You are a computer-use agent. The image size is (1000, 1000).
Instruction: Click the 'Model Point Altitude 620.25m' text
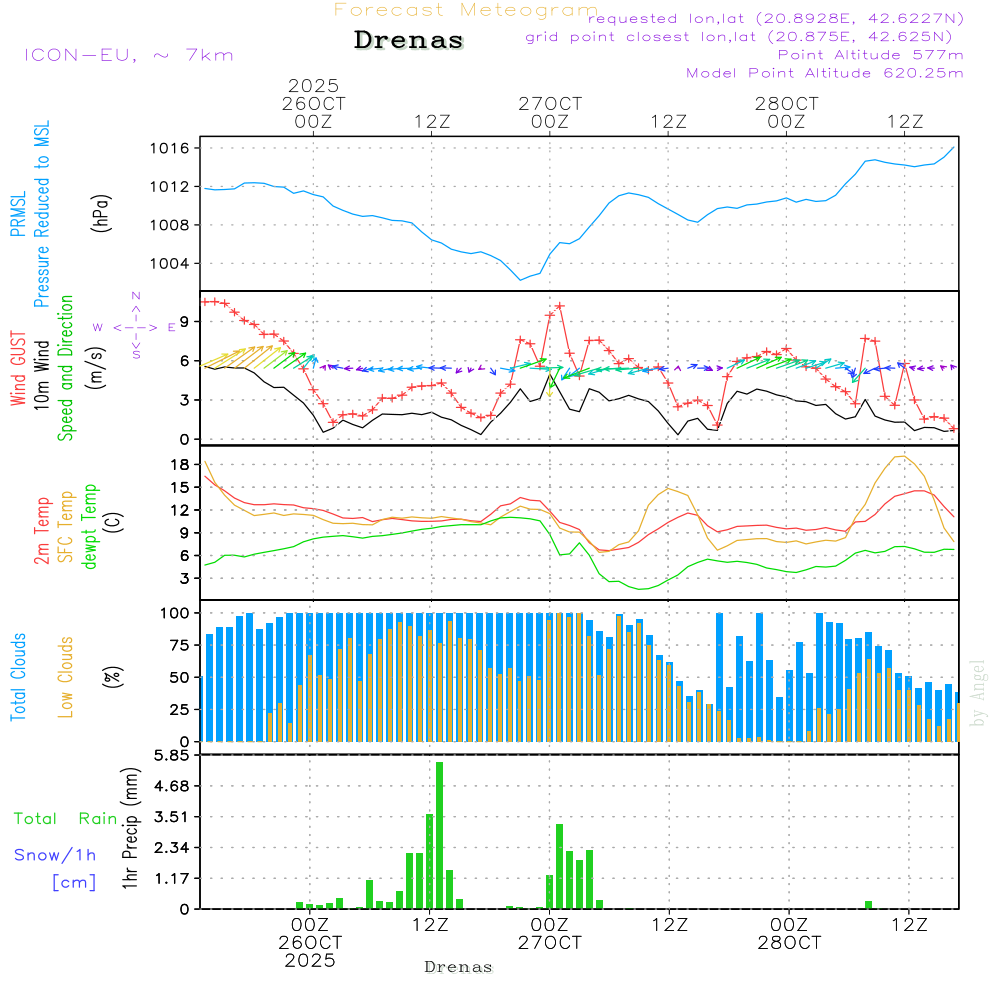(824, 73)
